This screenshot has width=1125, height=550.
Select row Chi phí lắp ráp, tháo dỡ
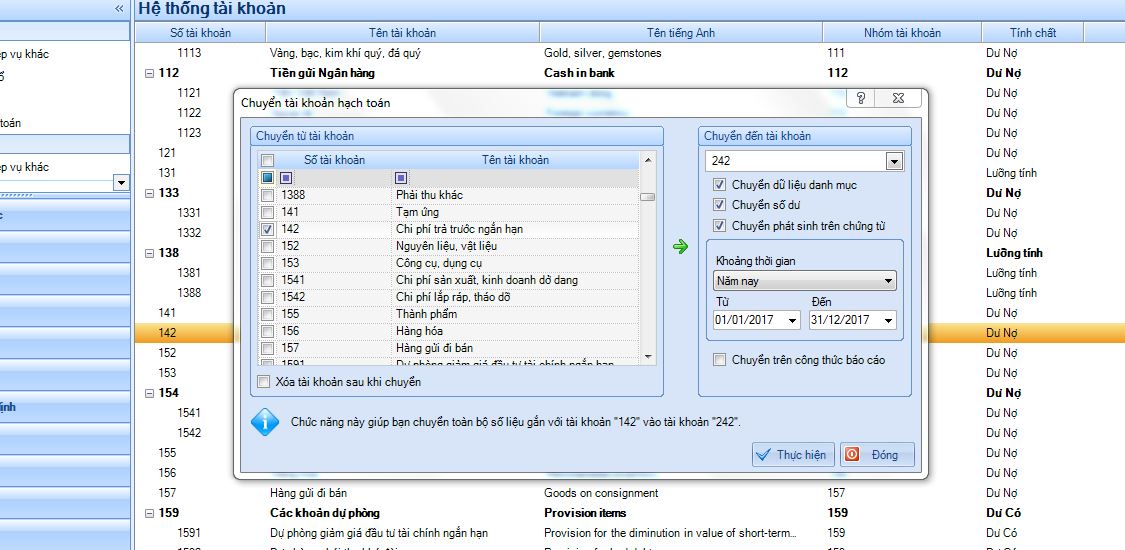(448, 297)
